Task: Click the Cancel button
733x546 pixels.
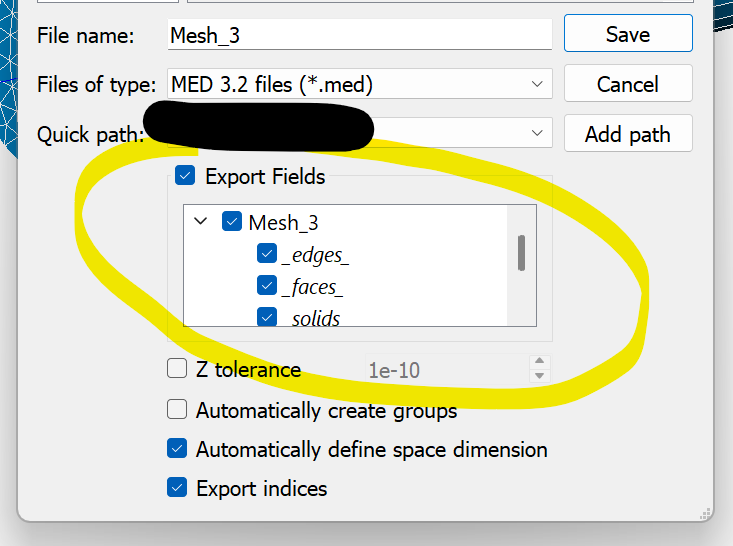Action: (x=627, y=84)
